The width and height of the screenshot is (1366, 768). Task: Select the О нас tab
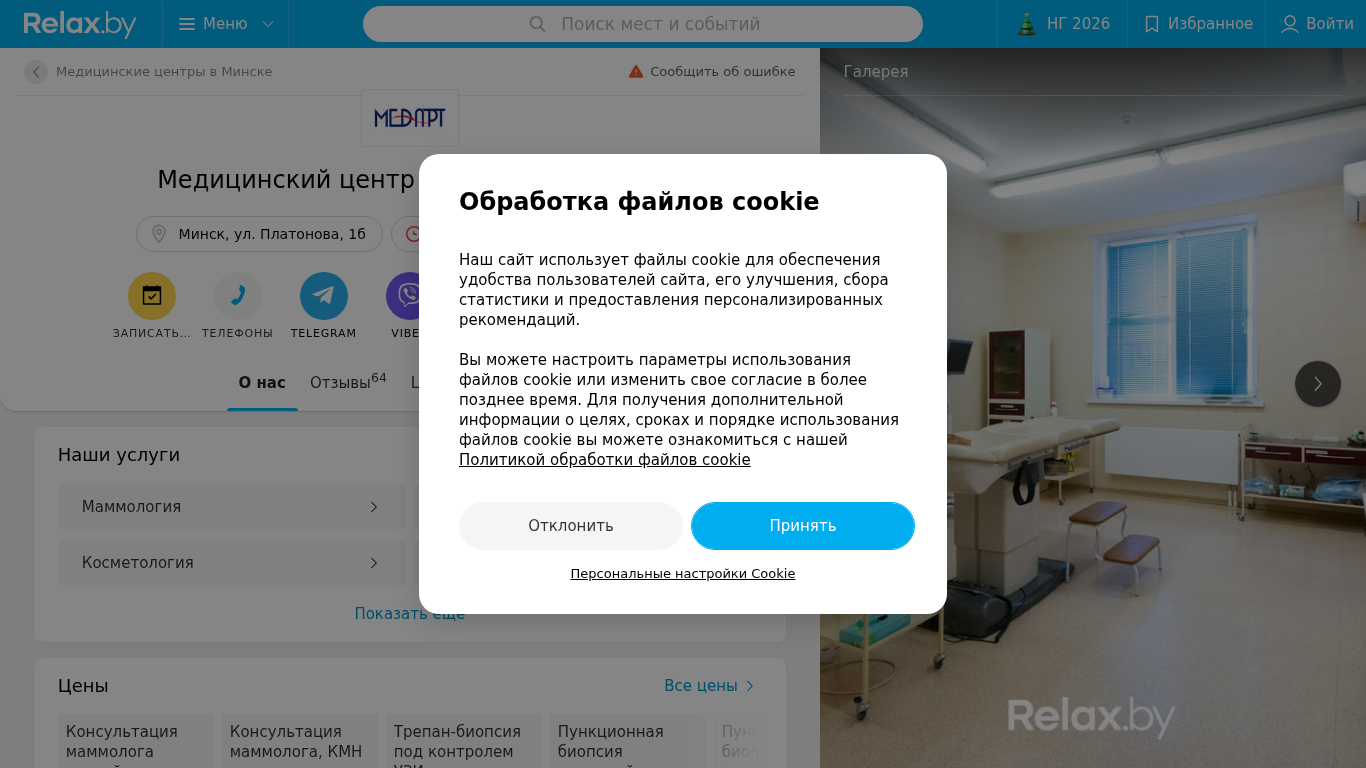[262, 383]
